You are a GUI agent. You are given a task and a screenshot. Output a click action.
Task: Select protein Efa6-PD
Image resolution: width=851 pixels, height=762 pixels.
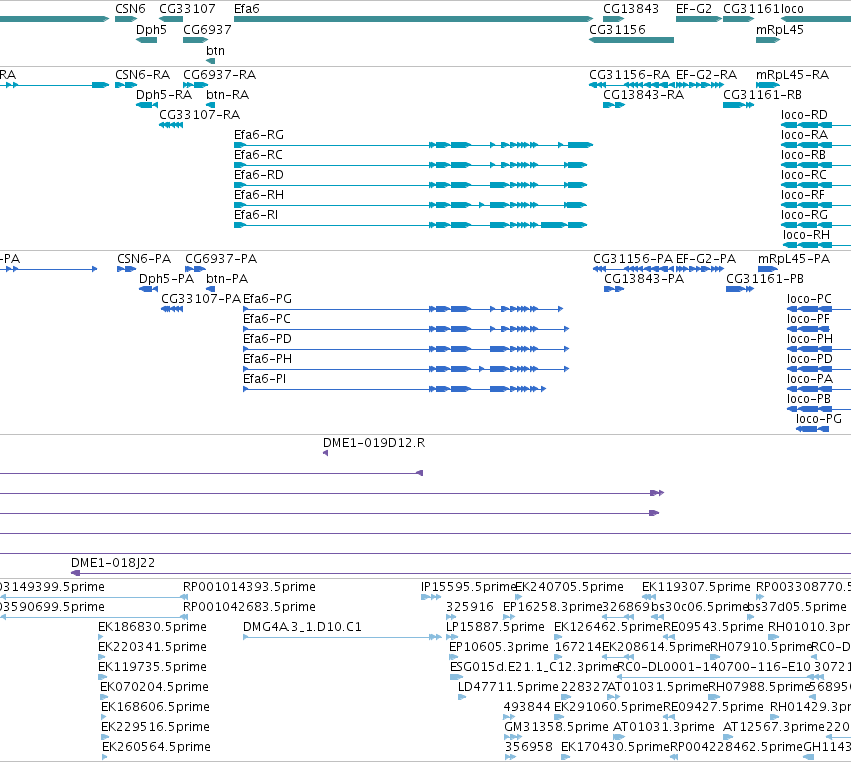[406, 349]
